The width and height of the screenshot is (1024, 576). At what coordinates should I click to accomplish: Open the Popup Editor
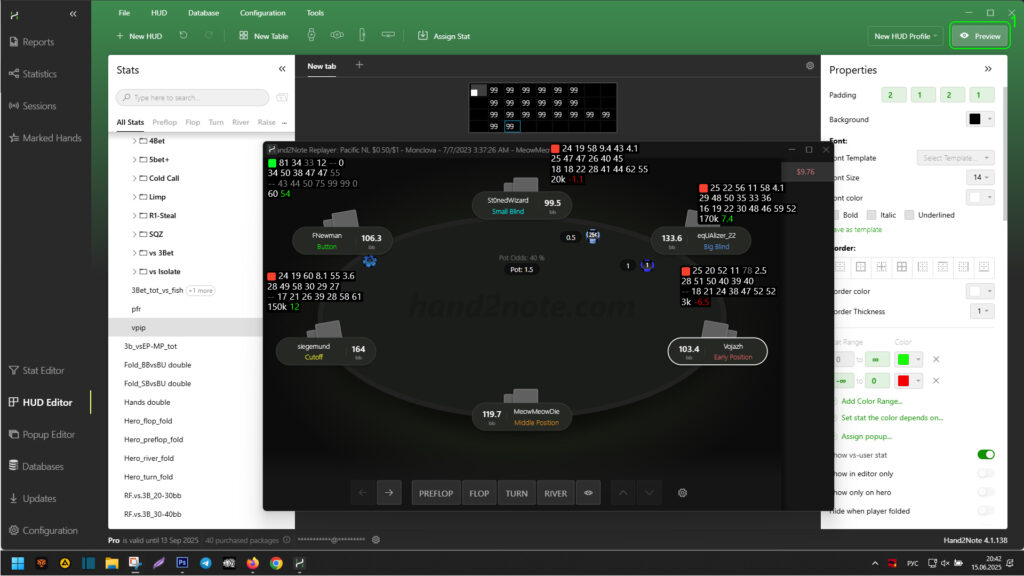tap(42, 434)
